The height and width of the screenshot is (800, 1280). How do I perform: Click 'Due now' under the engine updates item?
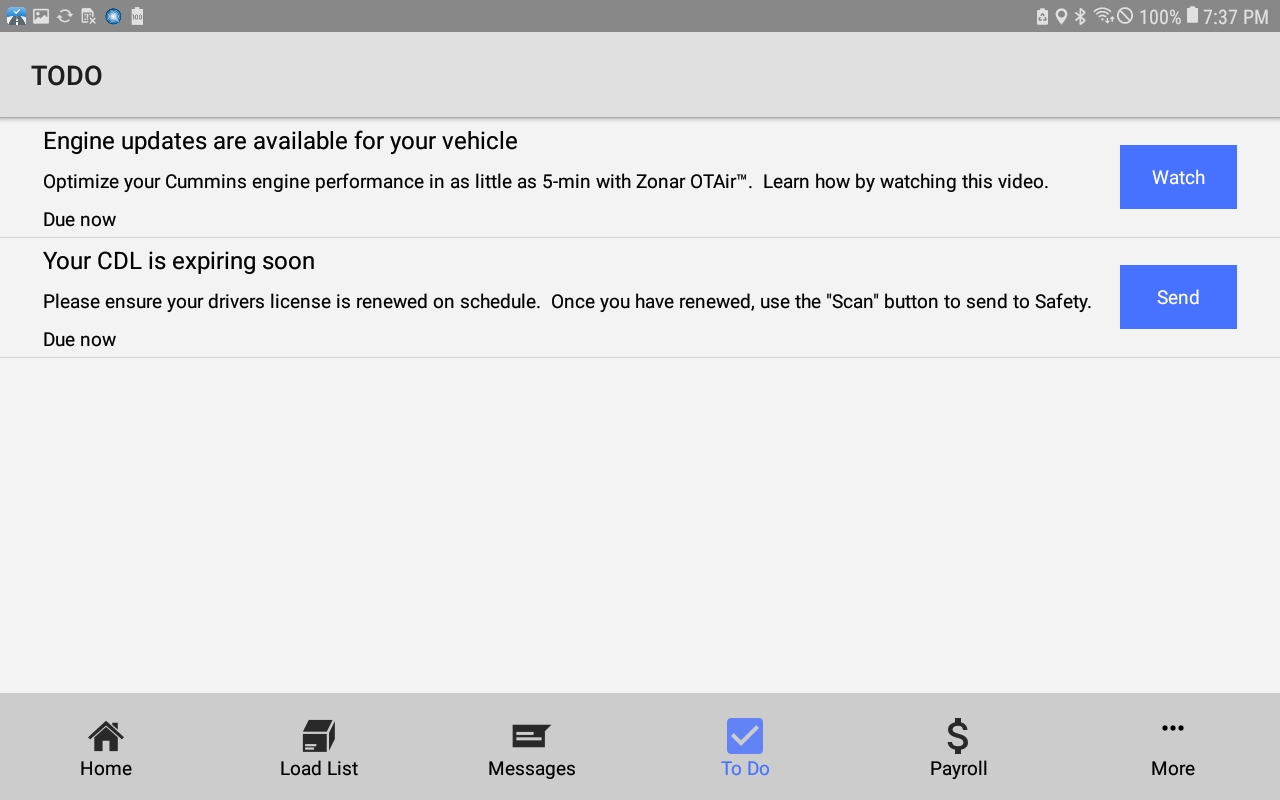coord(80,220)
